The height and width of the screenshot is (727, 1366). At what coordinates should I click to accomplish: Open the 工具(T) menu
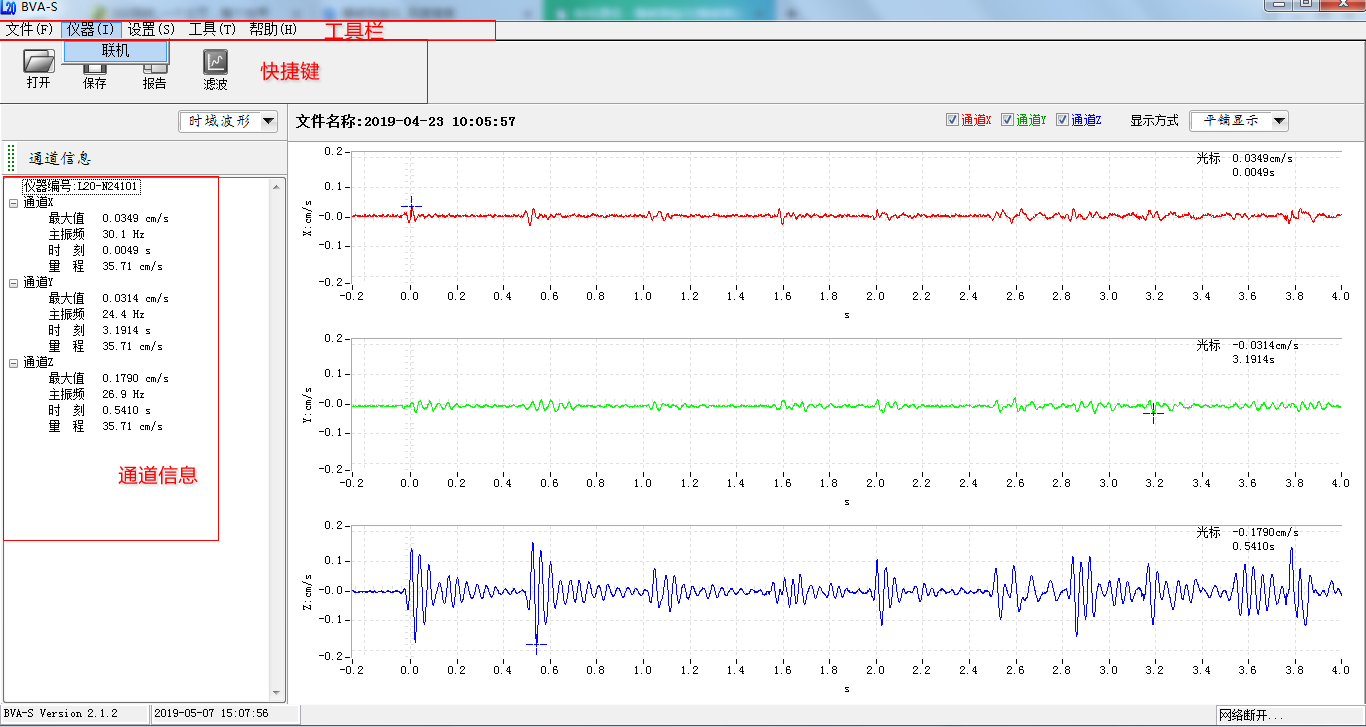tap(212, 30)
